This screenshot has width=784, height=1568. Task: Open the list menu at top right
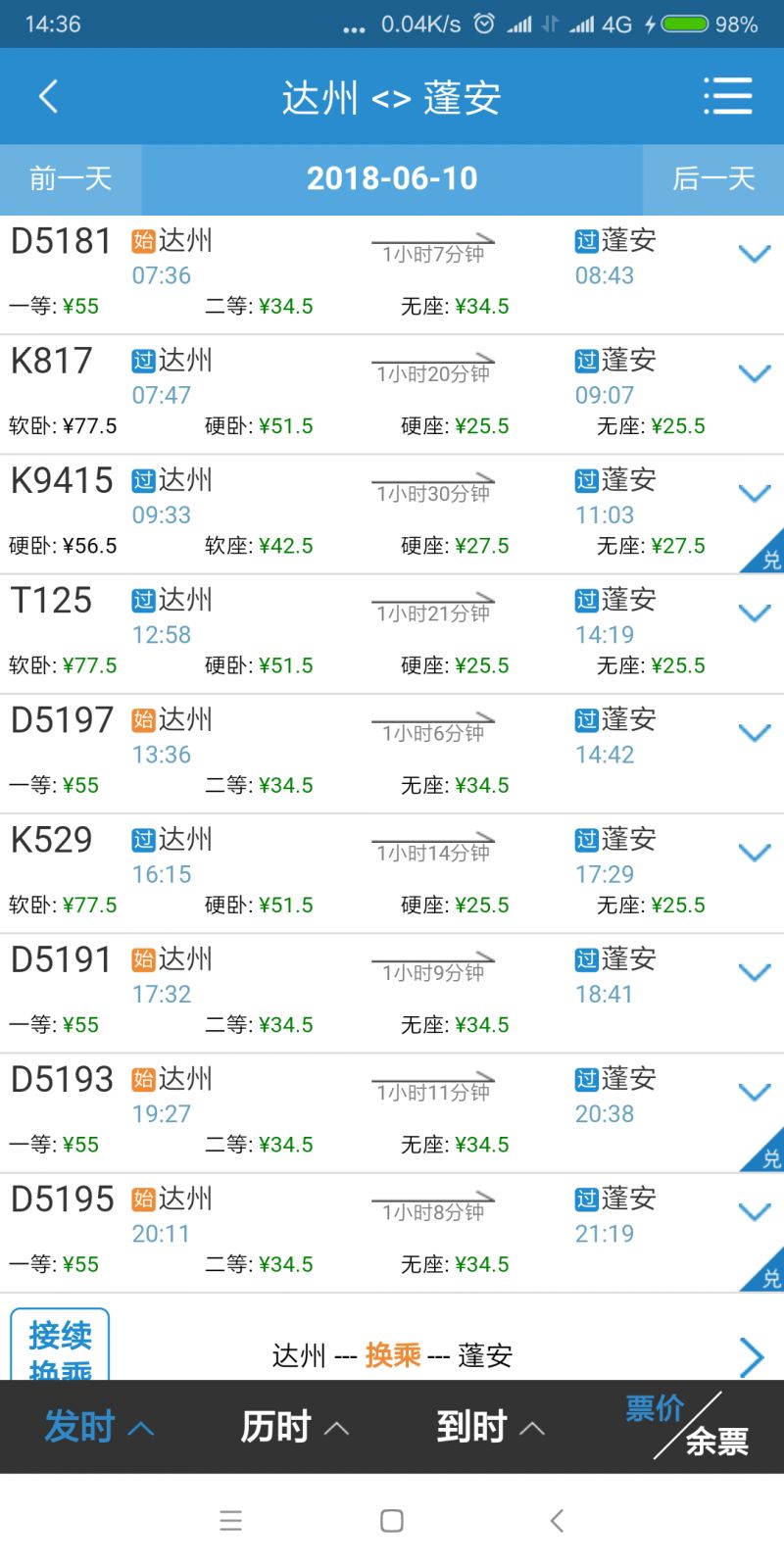(727, 96)
